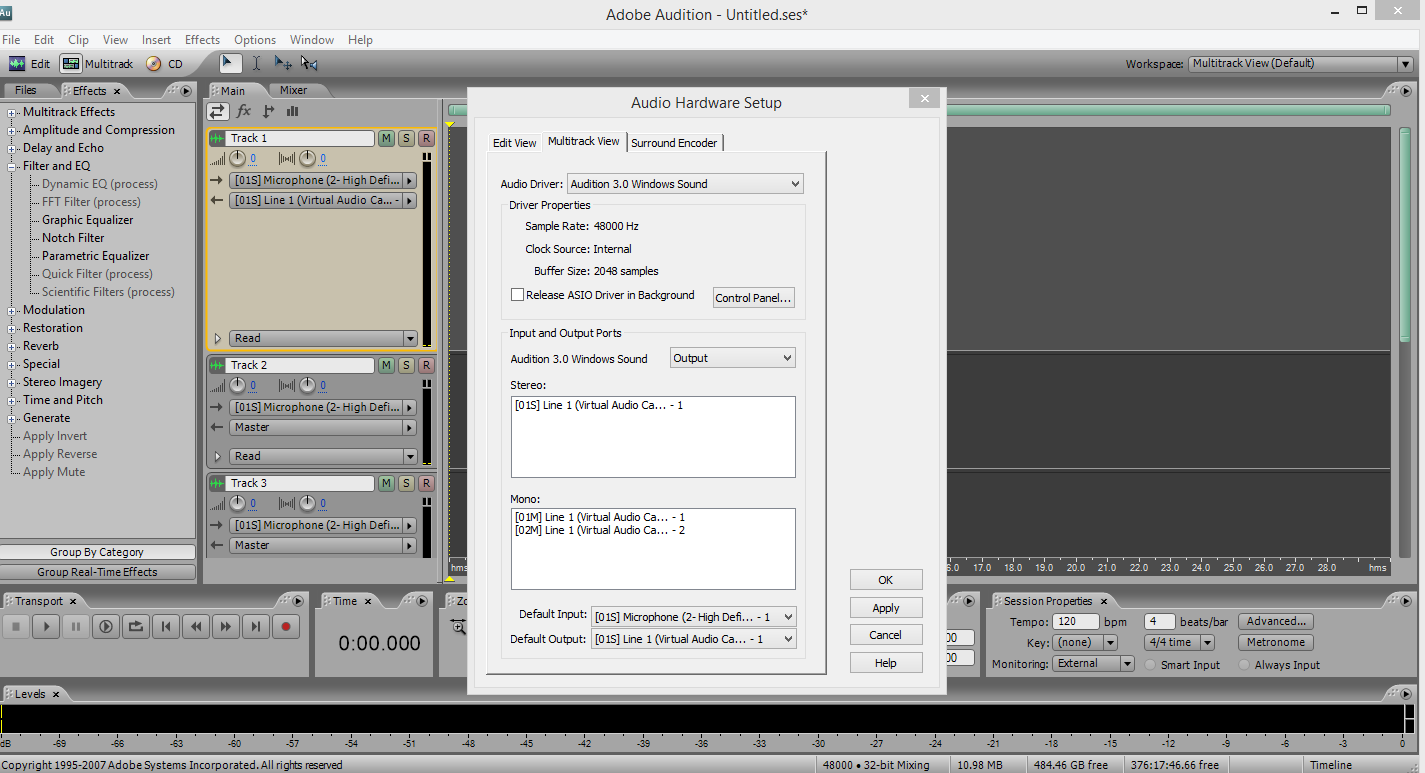The height and width of the screenshot is (773, 1425).
Task: Click Cancel in Audio Hardware Setup
Action: pyautogui.click(x=886, y=635)
